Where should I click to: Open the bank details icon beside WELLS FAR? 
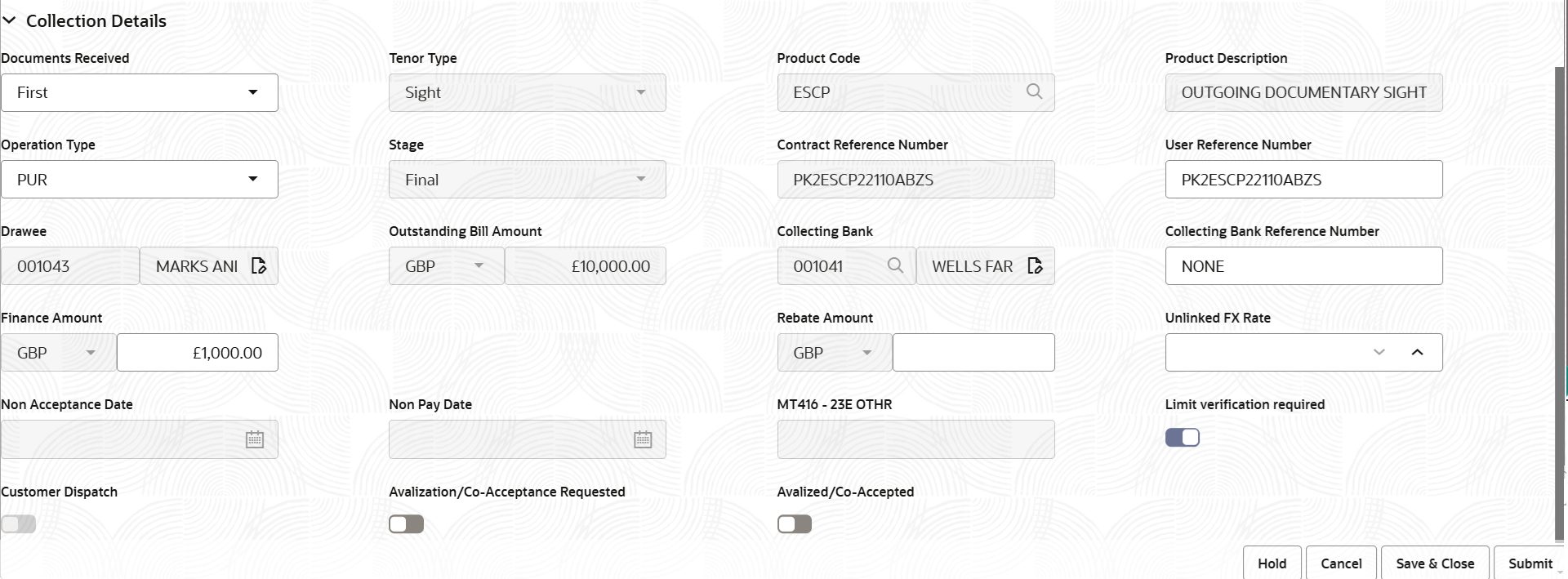[1035, 265]
